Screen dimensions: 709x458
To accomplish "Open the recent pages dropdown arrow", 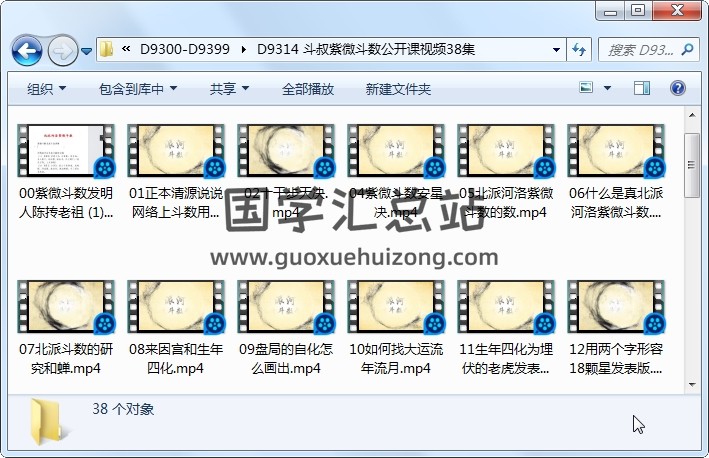I will tap(86, 51).
